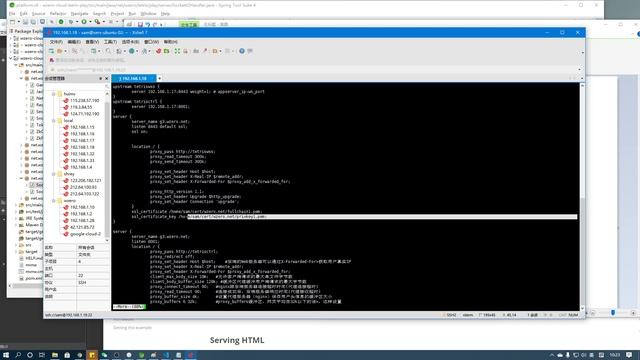This screenshot has height=360, width=640.
Task: Launch the red Xagent icon in Xshell toolbar
Action: [159, 51]
